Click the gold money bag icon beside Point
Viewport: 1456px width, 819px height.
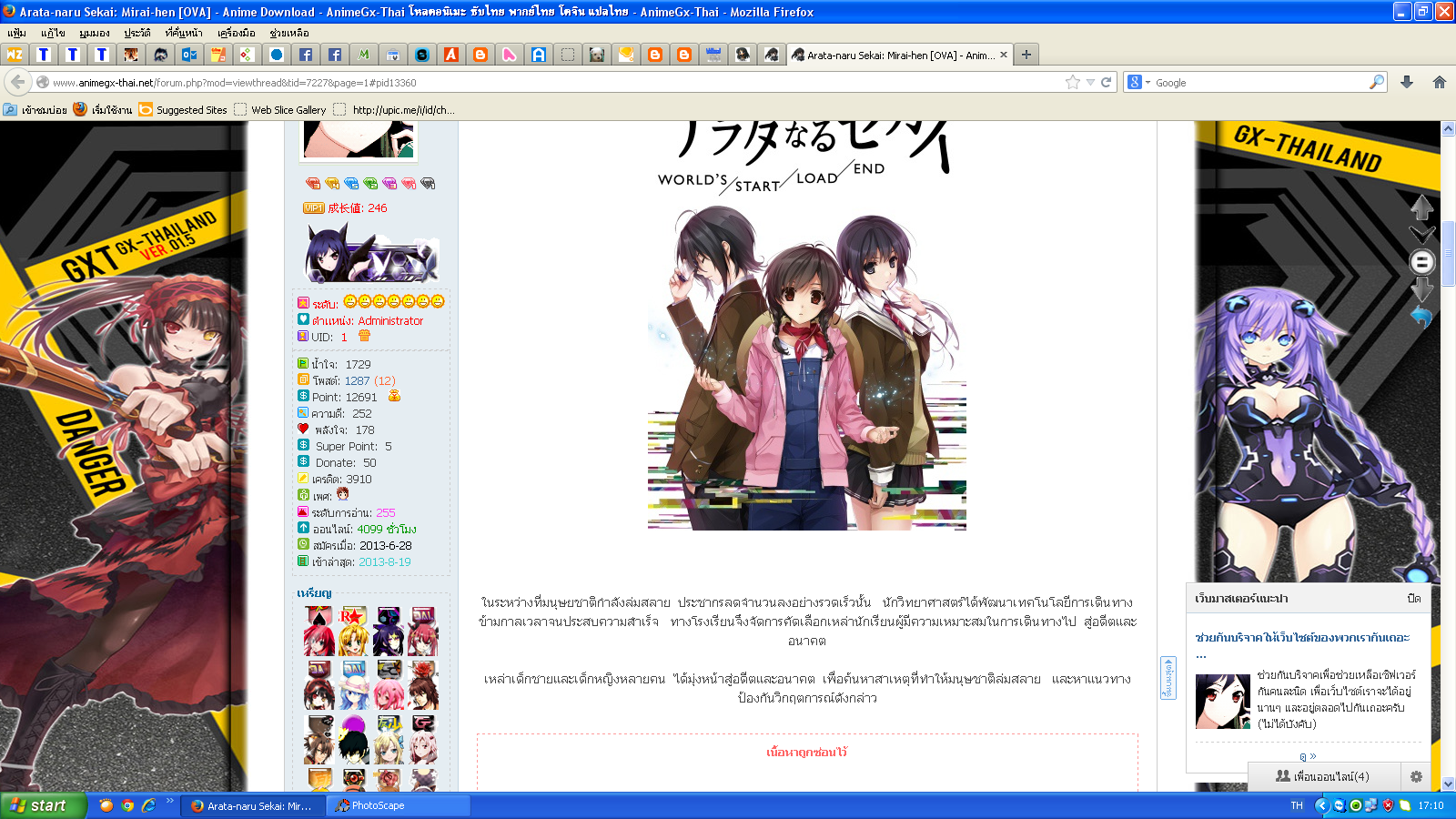point(394,396)
